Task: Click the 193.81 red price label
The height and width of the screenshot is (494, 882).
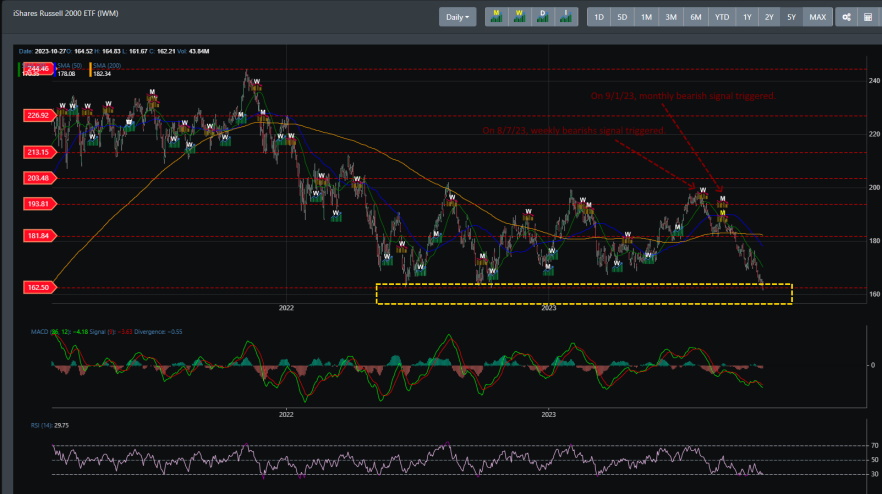Action: click(x=39, y=204)
